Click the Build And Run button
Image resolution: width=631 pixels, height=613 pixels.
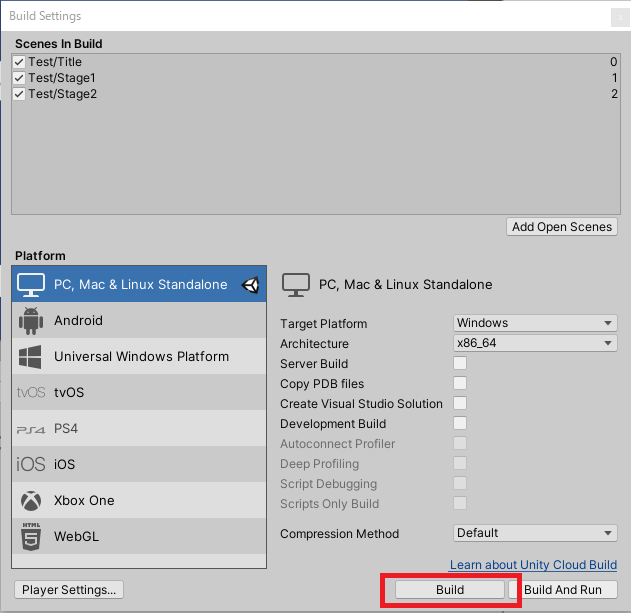[563, 590]
